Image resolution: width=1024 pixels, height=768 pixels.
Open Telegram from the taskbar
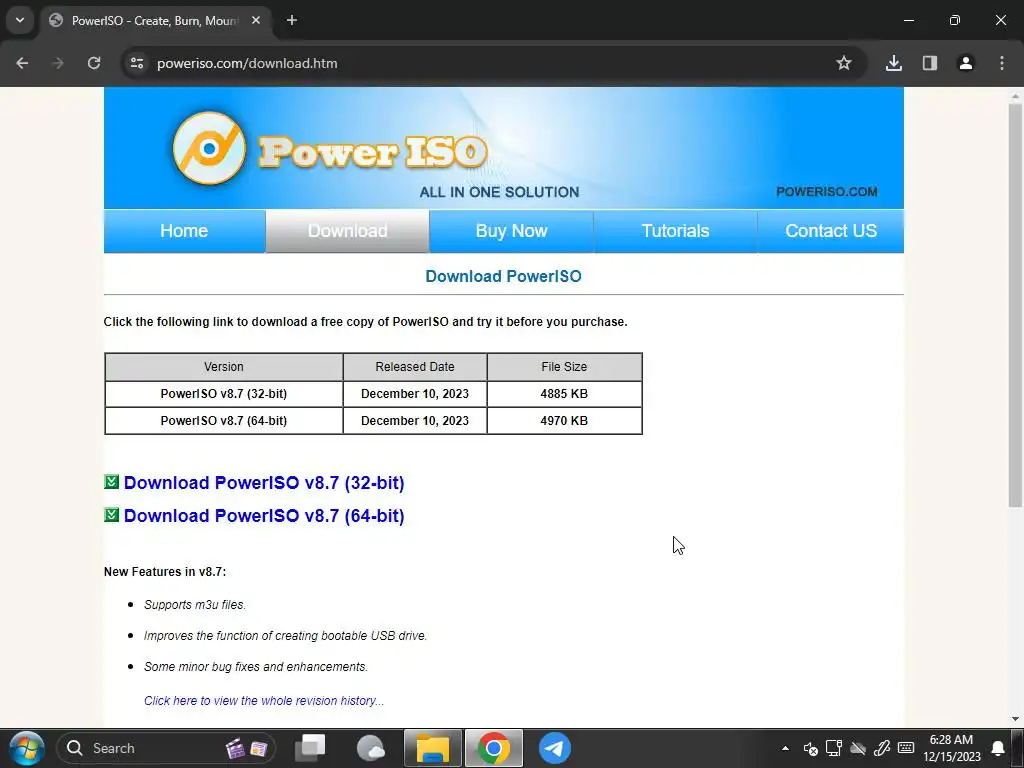point(554,748)
